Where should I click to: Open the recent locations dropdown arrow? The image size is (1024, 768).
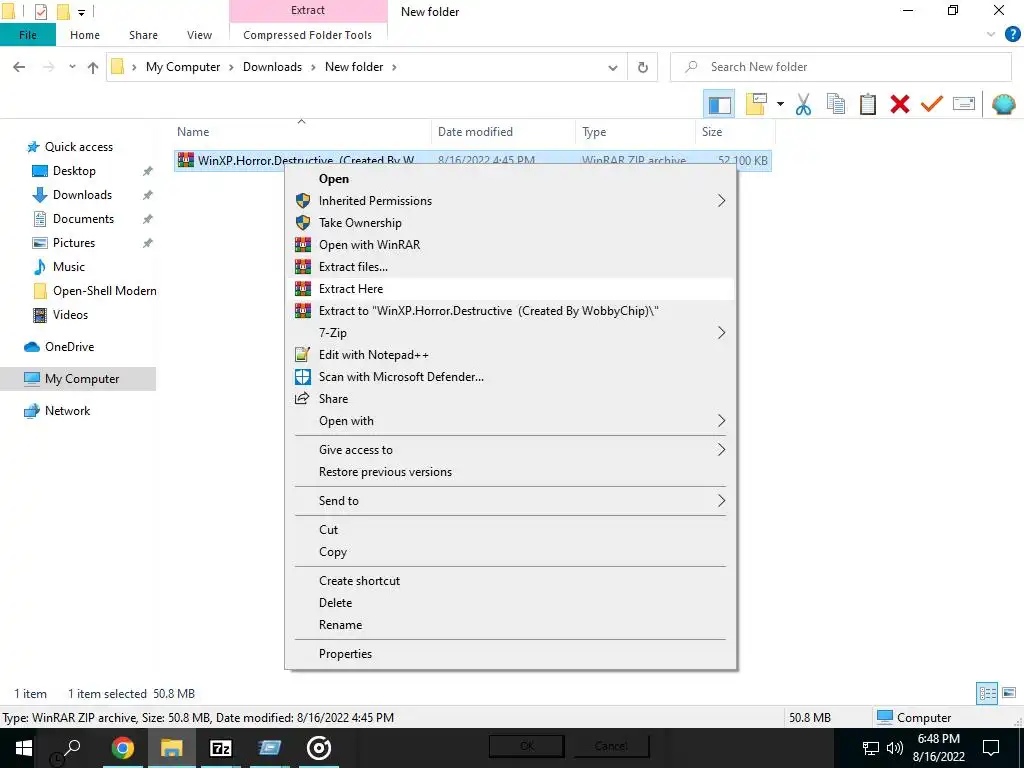click(72, 67)
